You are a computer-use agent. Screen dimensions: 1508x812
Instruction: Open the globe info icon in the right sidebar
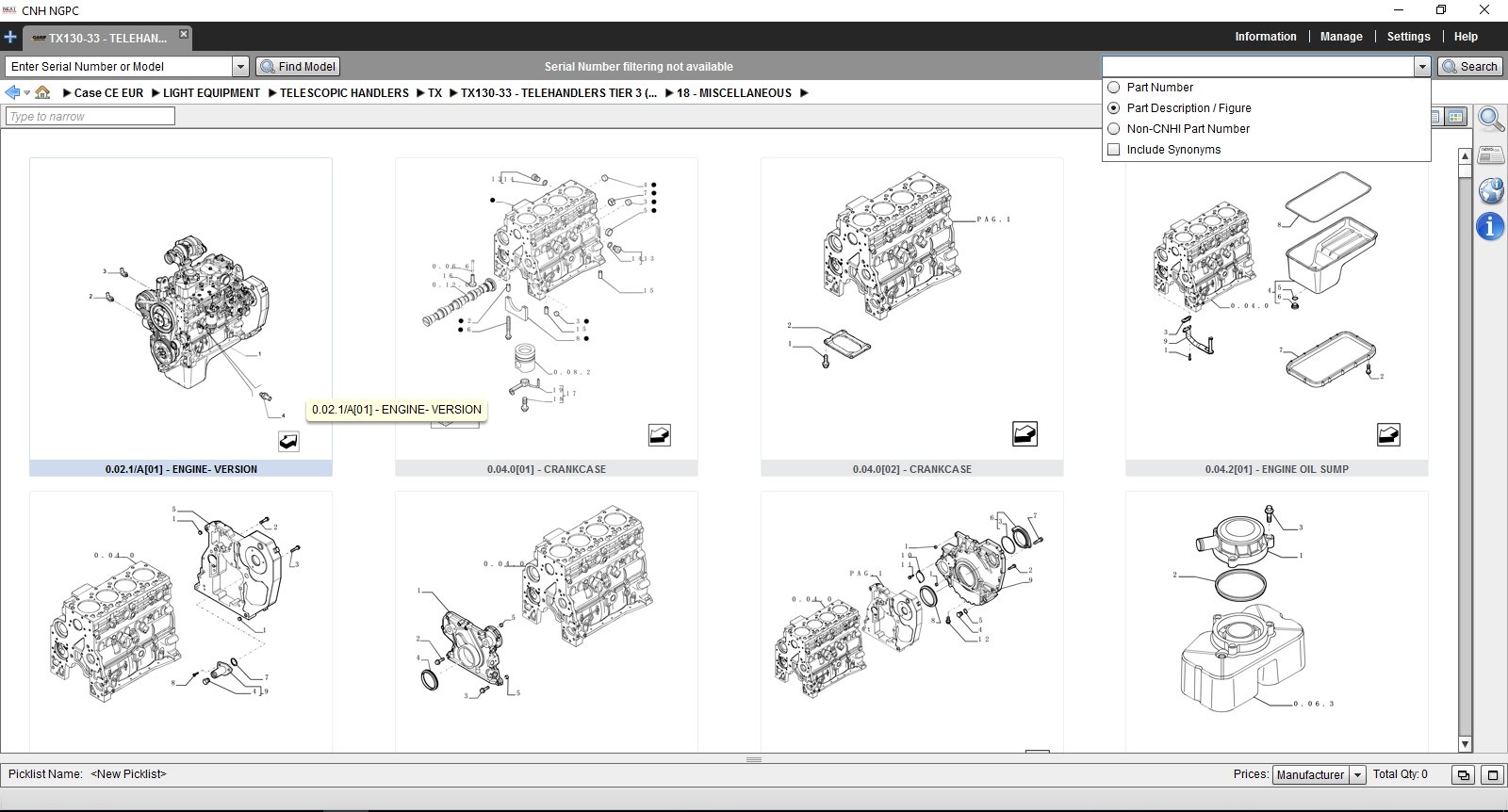point(1490,190)
